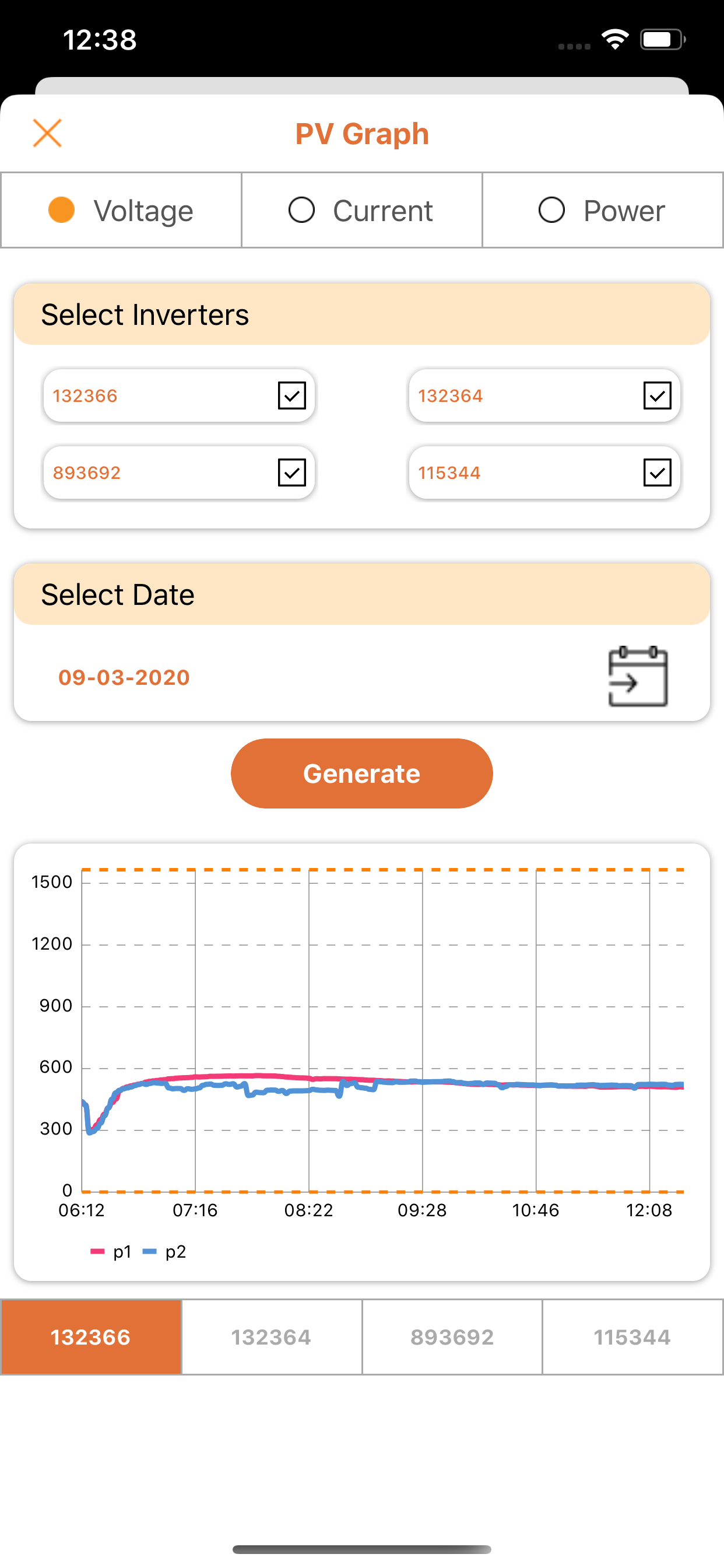Tap the voltage graph area
The image size is (724, 1568).
(x=377, y=1035)
